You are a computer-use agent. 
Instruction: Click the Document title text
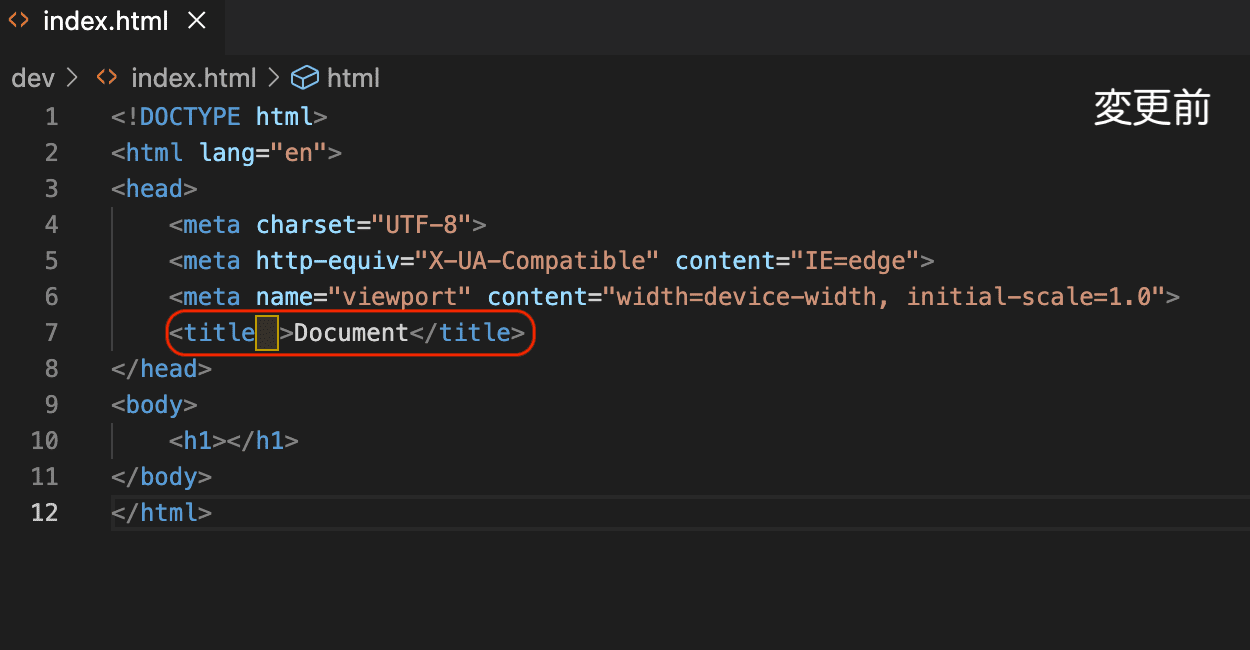tap(351, 333)
